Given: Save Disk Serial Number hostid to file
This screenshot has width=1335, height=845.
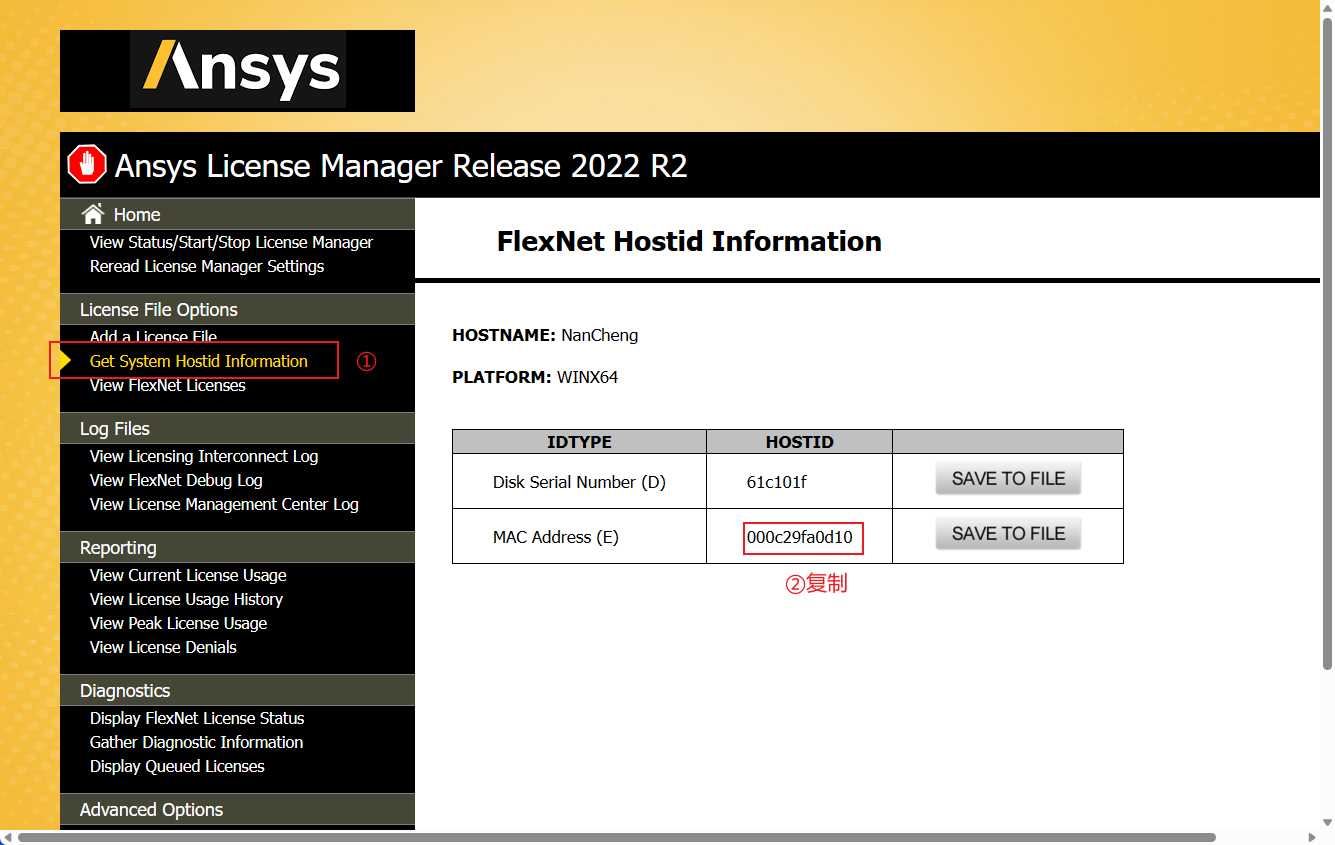Looking at the screenshot, I should coord(1008,479).
